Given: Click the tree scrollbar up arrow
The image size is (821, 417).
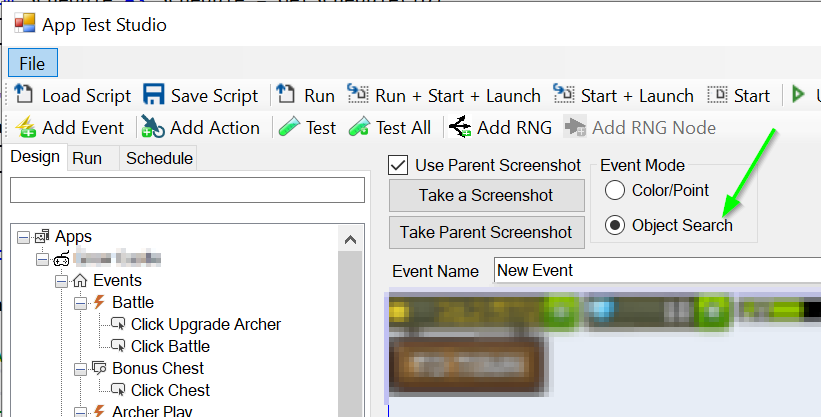Looking at the screenshot, I should tap(350, 240).
